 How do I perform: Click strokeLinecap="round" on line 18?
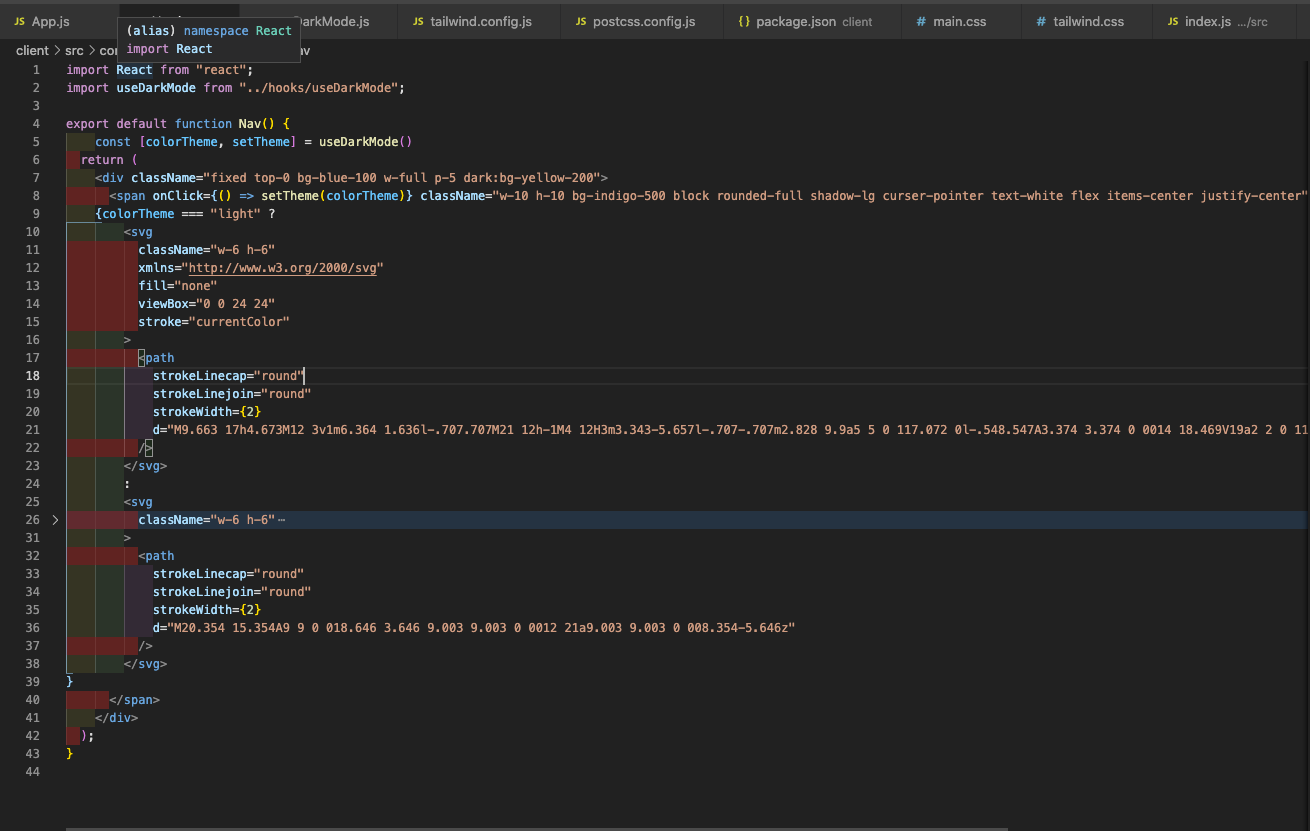[x=228, y=376]
